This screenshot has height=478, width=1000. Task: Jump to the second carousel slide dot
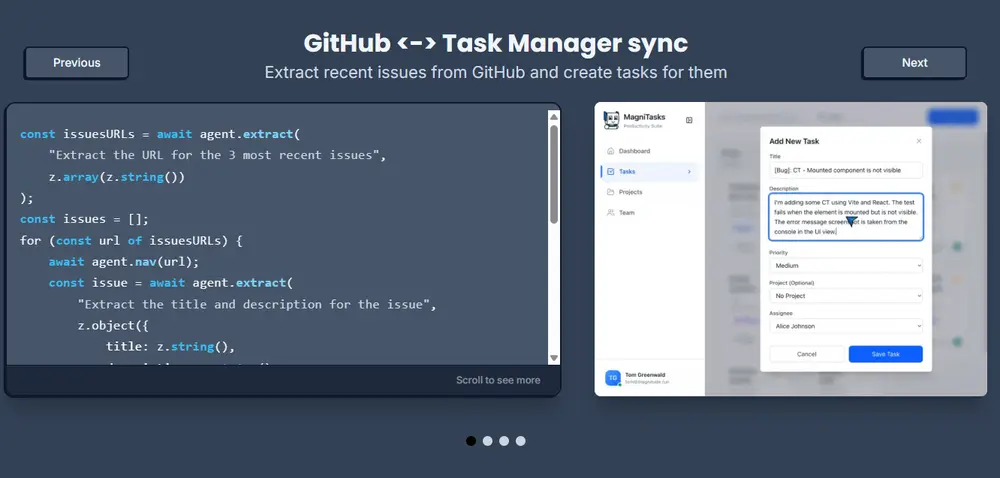coord(487,440)
